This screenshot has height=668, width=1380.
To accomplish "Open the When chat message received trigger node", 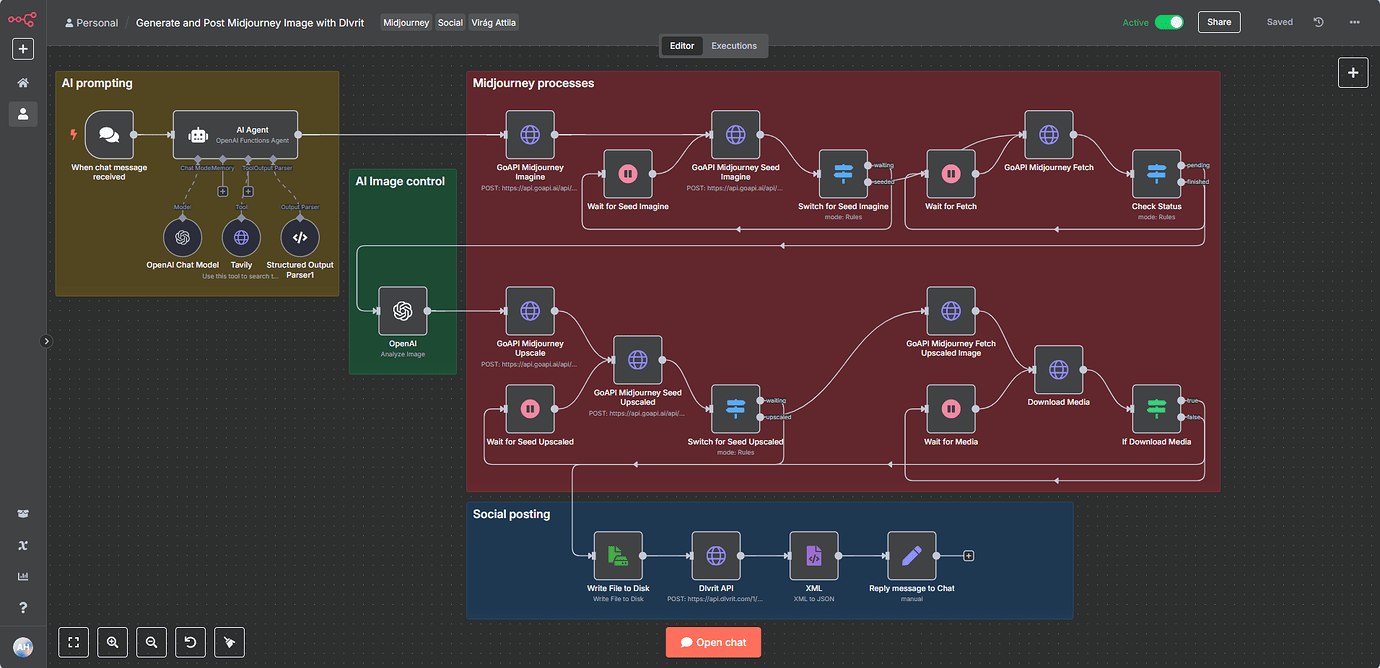I will point(109,135).
